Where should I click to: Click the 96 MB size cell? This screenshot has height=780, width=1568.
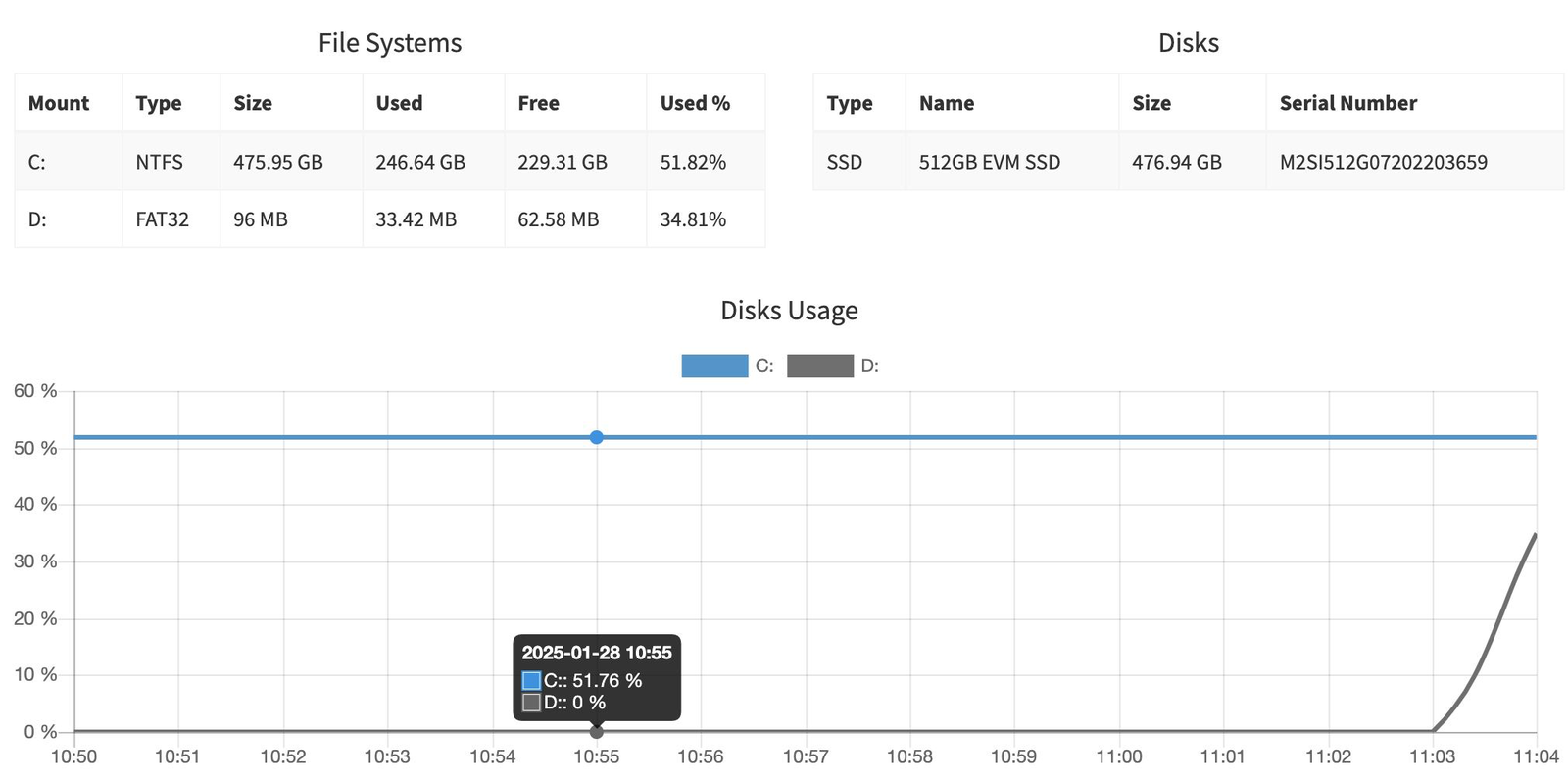coord(291,219)
